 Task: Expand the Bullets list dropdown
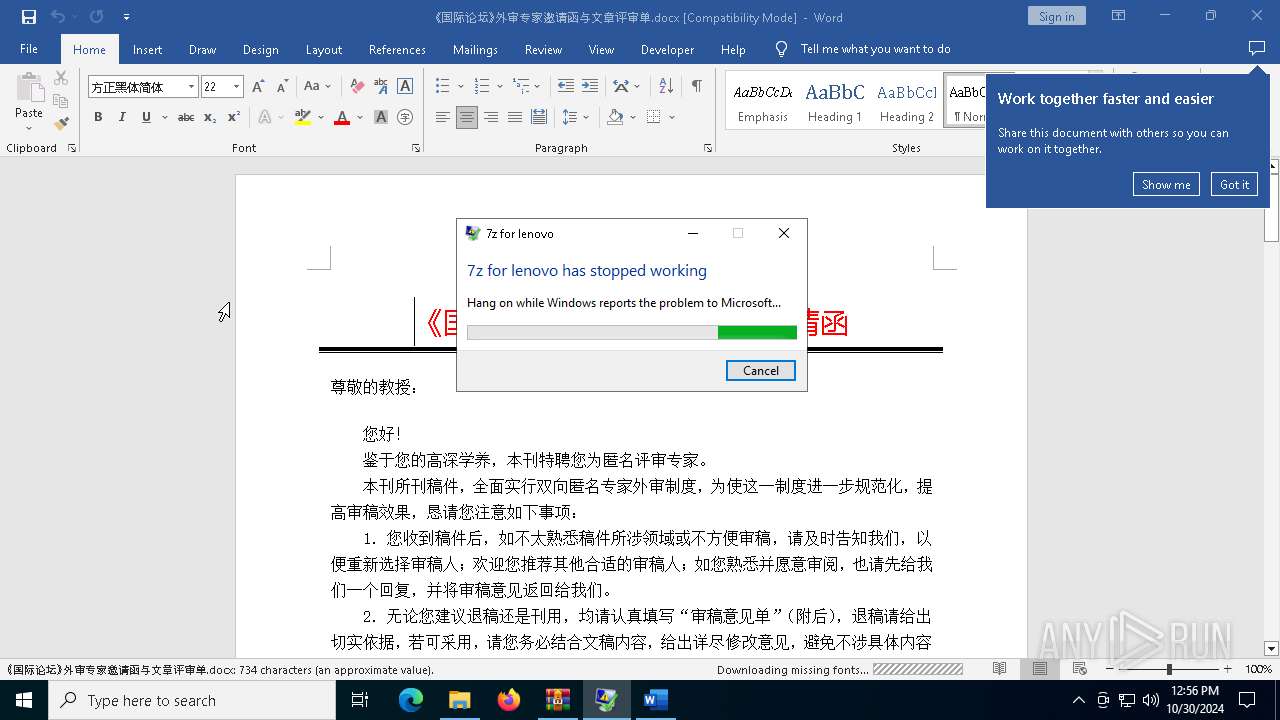coord(460,87)
